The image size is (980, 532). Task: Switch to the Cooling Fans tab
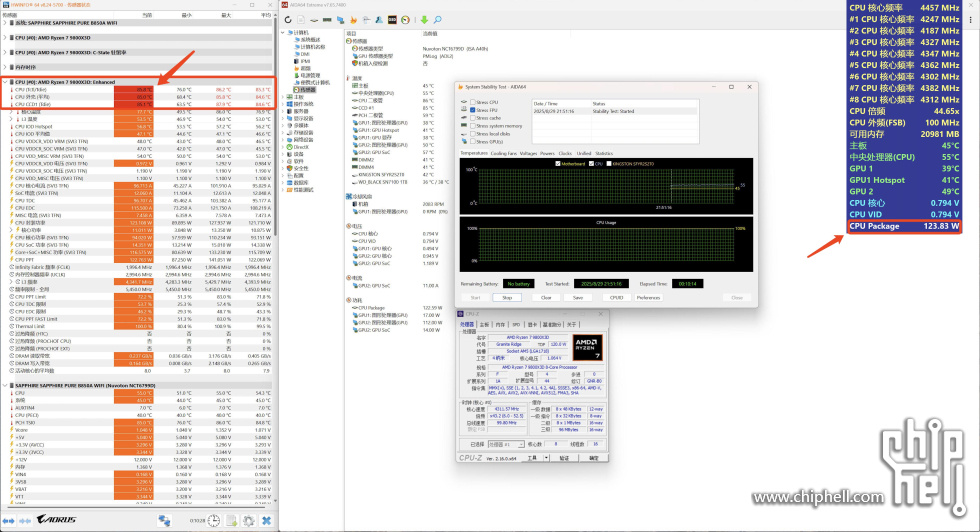(503, 153)
